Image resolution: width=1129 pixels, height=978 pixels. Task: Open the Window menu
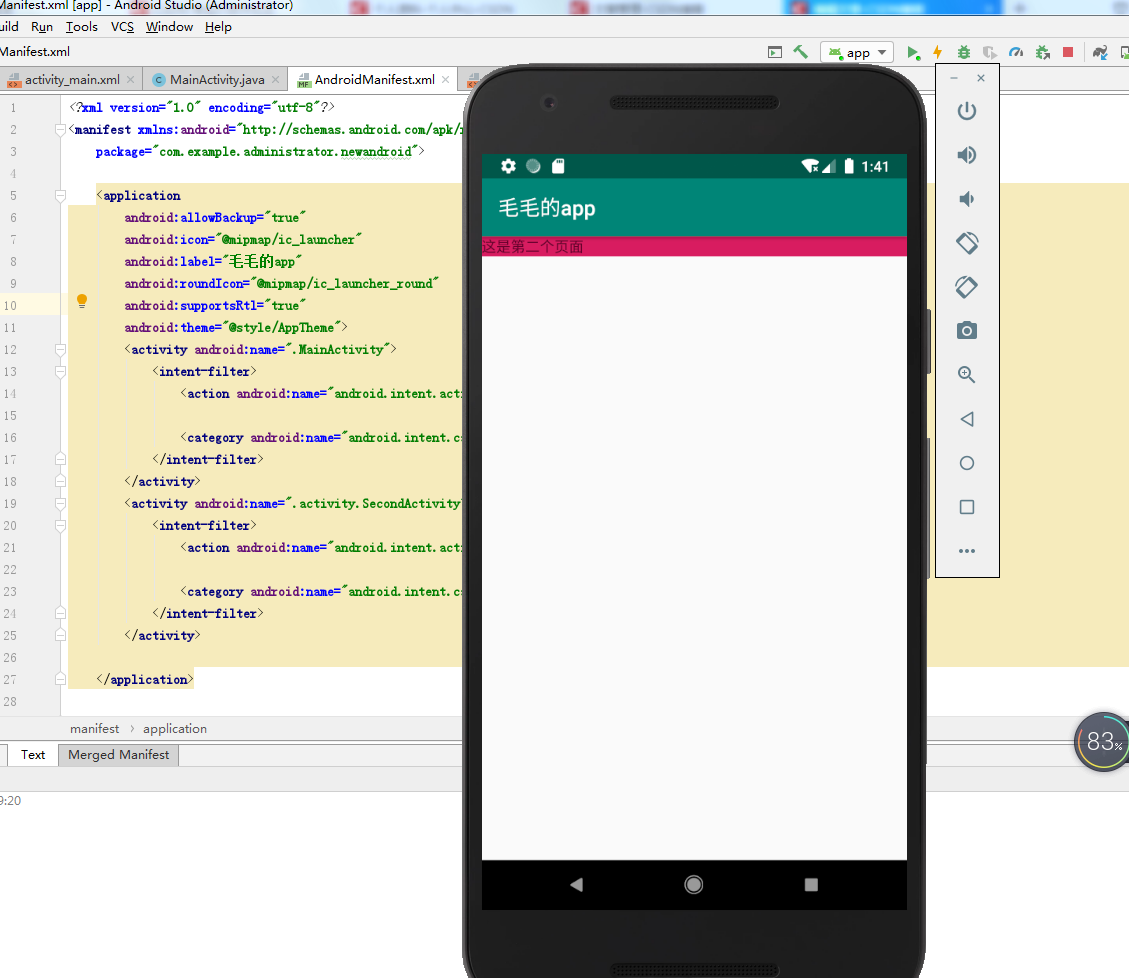[169, 27]
